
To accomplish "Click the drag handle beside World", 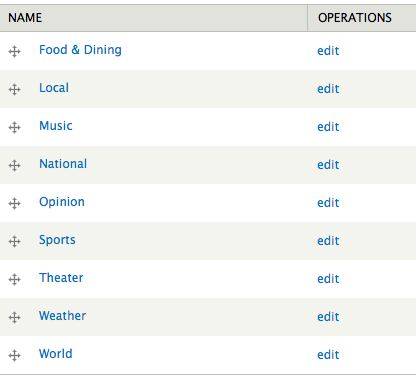I will pyautogui.click(x=14, y=356).
